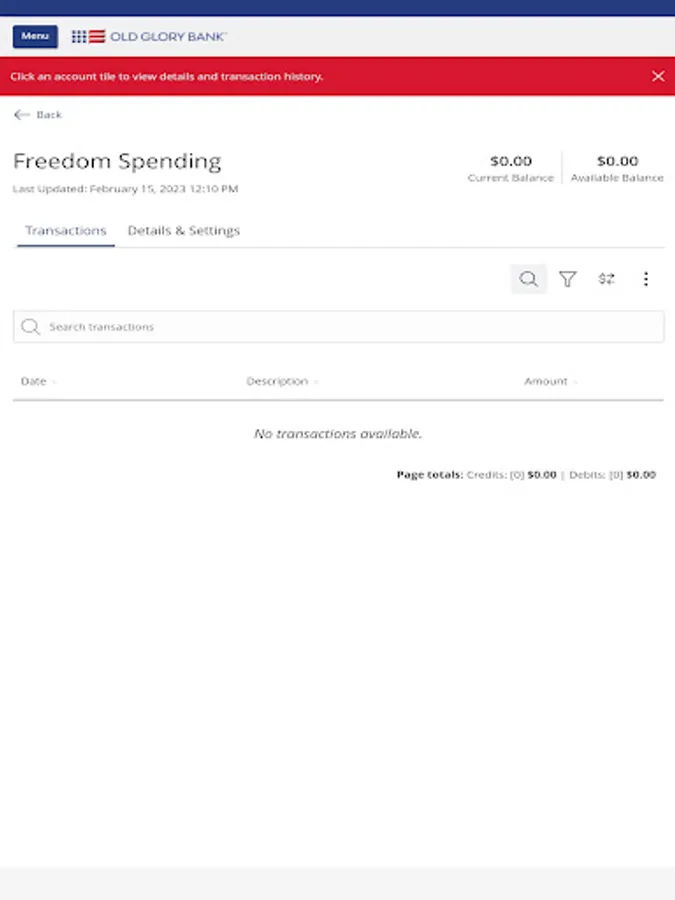Image resolution: width=675 pixels, height=900 pixels.
Task: Click the Back link text
Action: pos(49,115)
